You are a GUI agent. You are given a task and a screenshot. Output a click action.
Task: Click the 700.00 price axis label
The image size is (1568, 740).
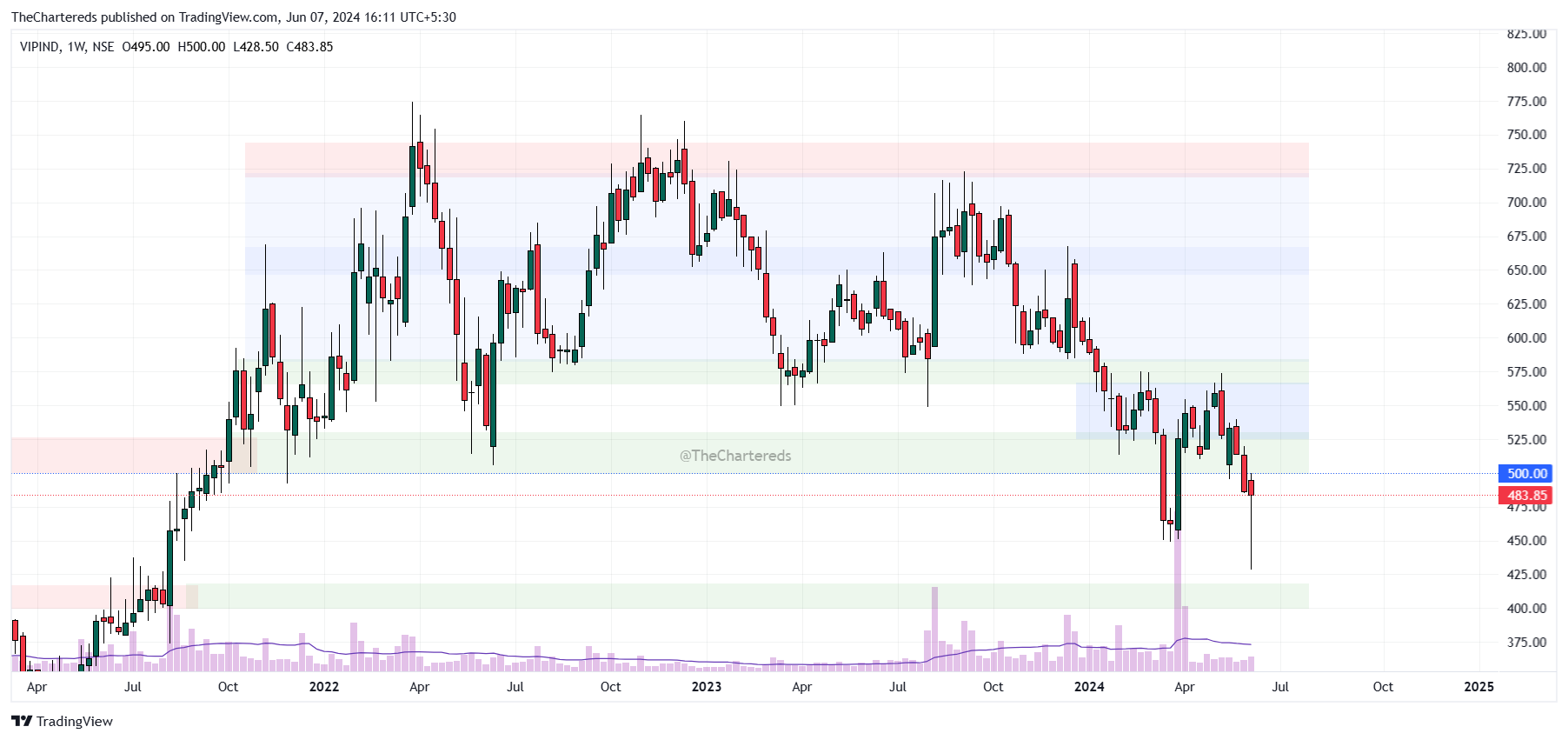[1526, 203]
